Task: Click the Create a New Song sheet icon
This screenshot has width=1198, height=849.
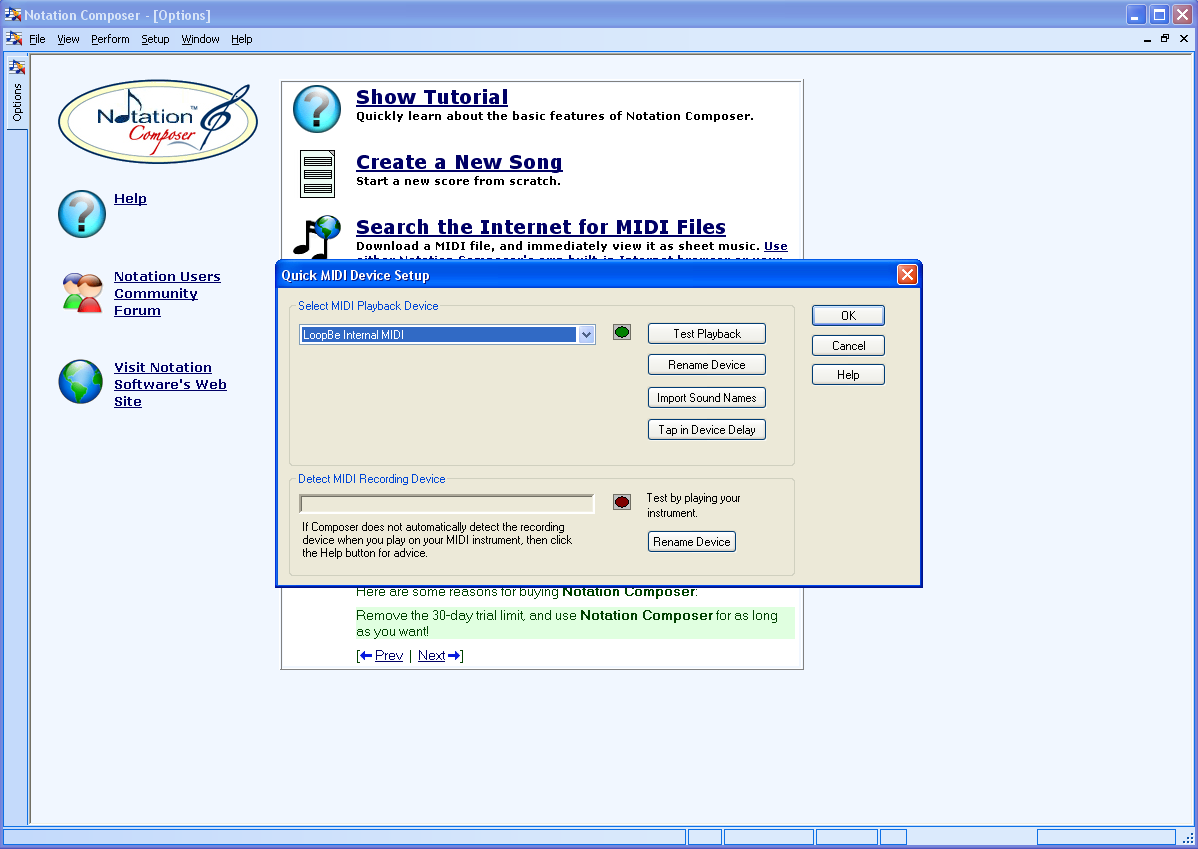Action: click(x=317, y=173)
